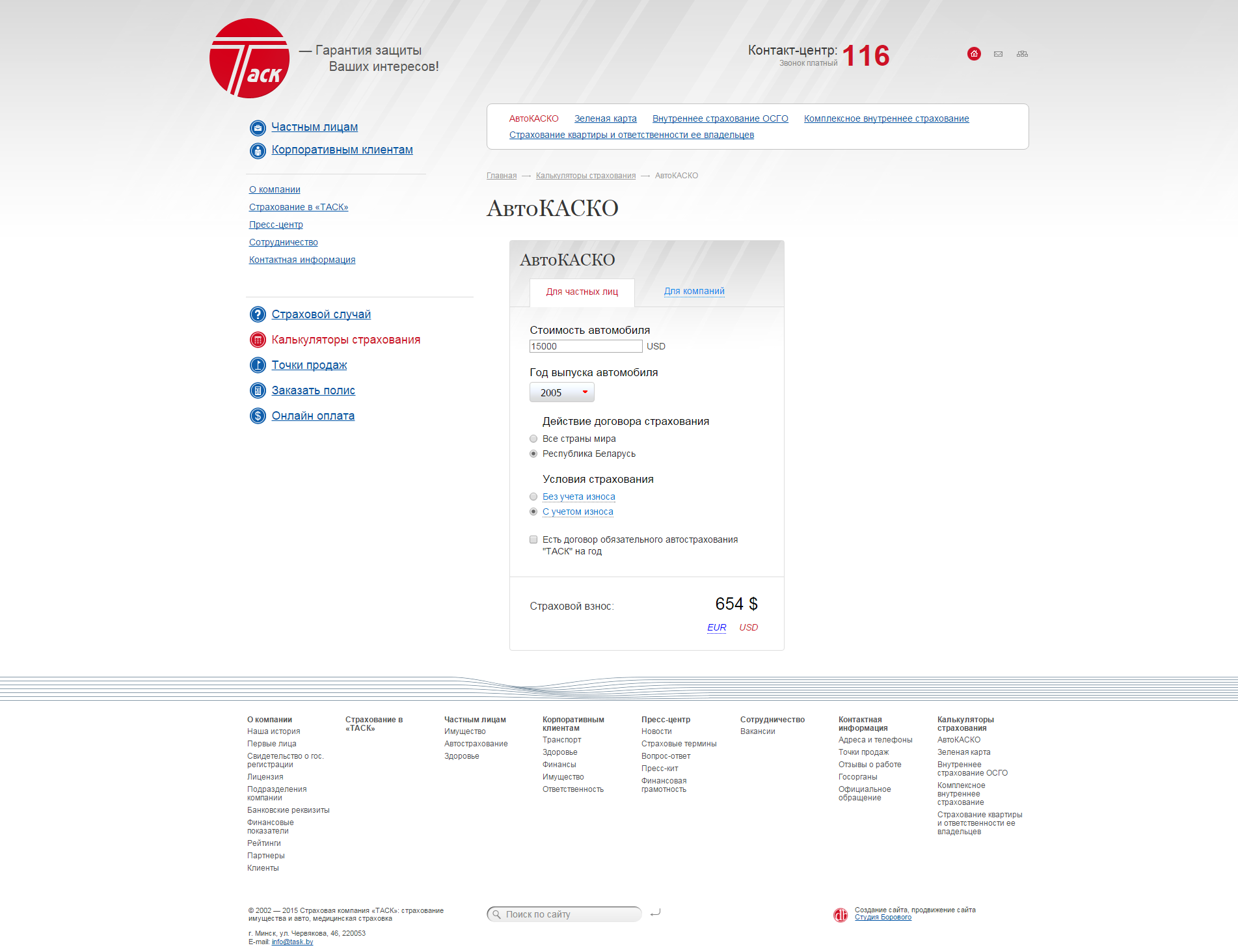Open Новости footer link

[x=656, y=731]
